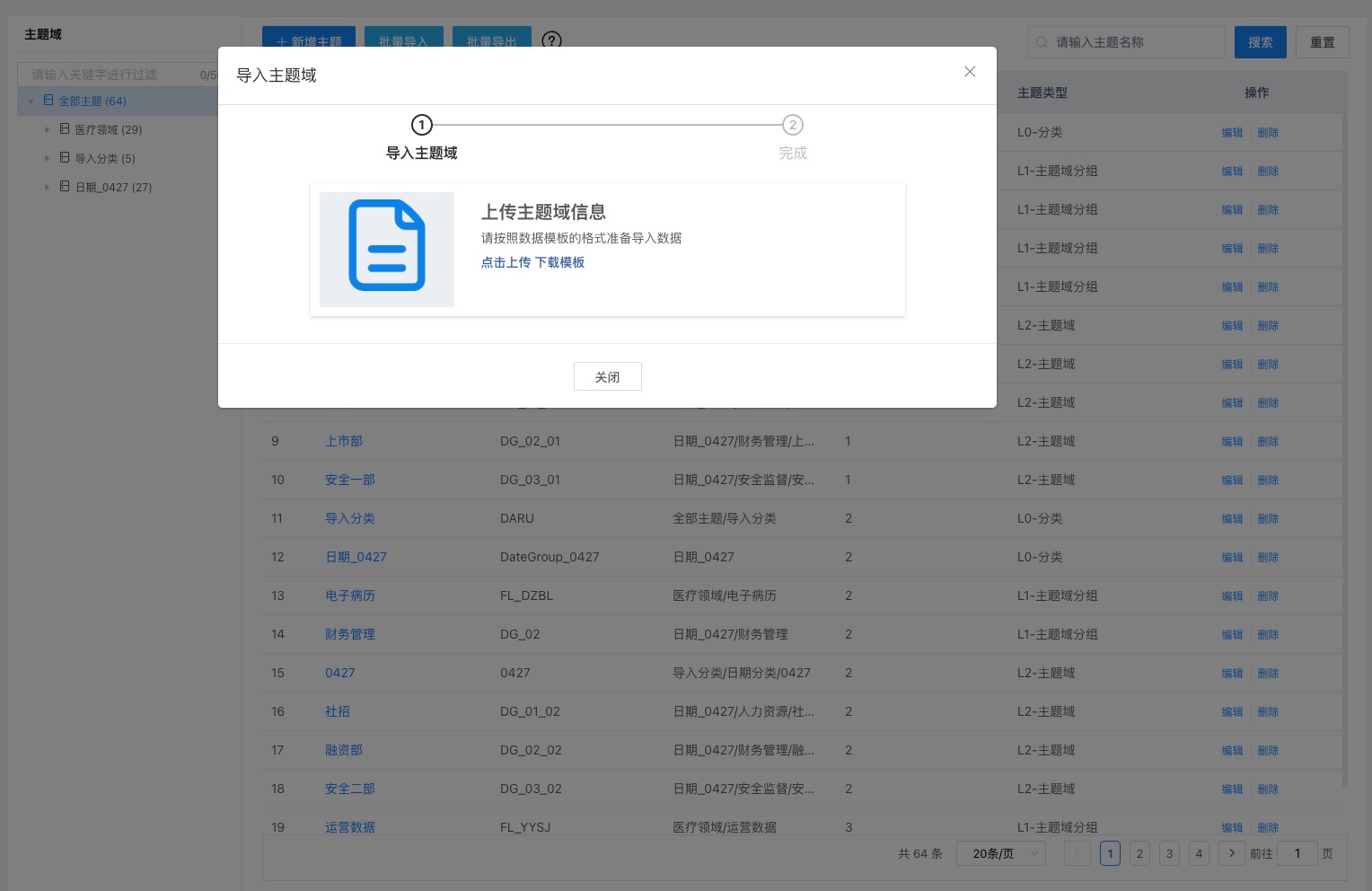The image size is (1372, 891).
Task: Click step 2 circle labeled 完成
Action: click(792, 125)
